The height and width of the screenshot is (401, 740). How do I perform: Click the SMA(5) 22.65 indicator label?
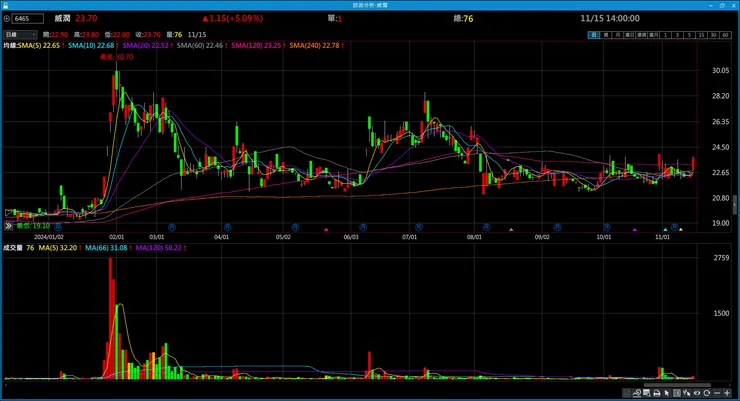coord(39,45)
